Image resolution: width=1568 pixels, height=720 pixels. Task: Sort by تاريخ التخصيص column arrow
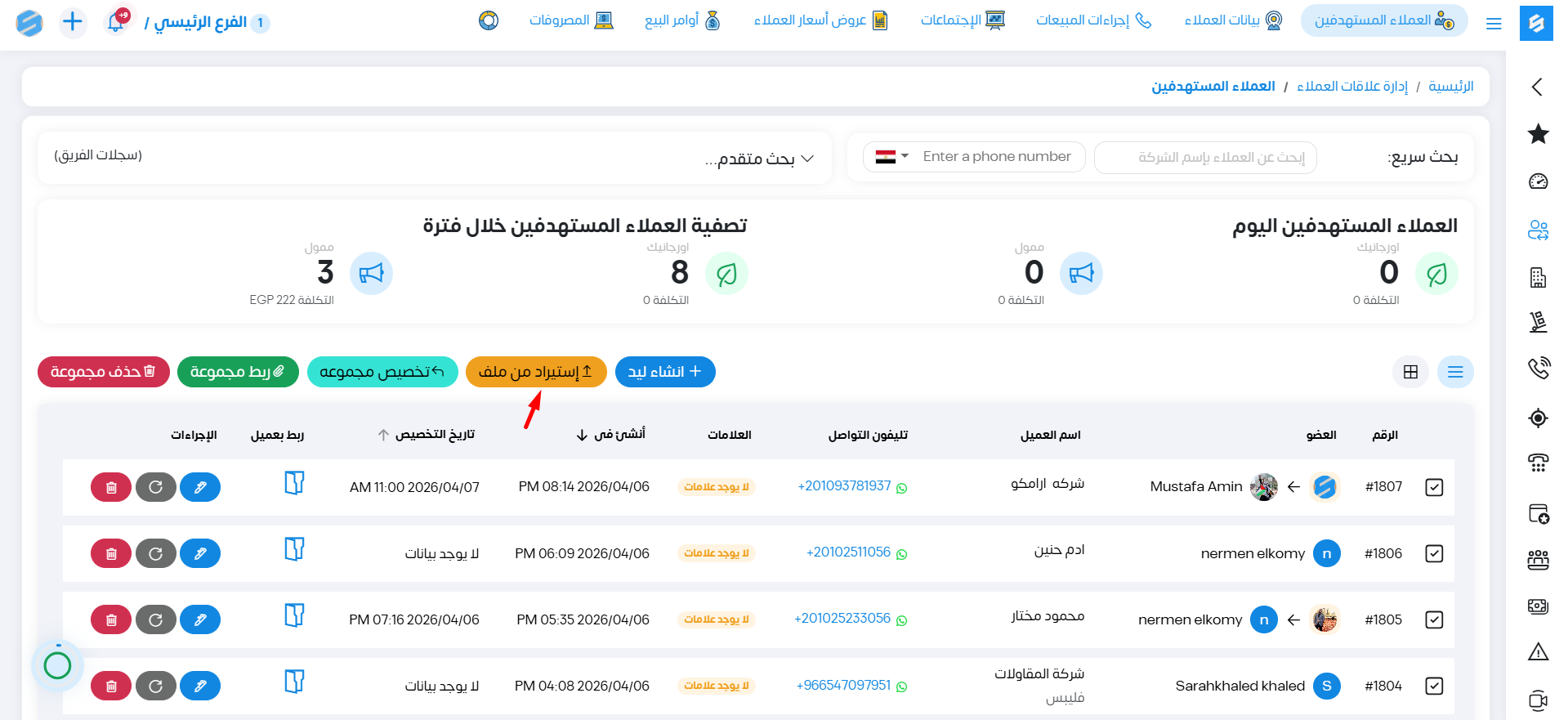click(383, 435)
